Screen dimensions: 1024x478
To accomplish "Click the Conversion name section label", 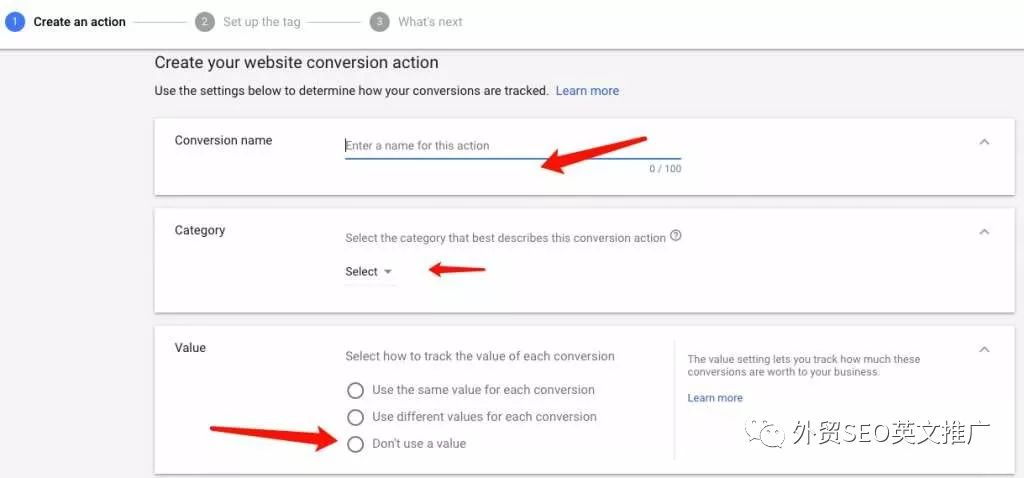I will pyautogui.click(x=223, y=140).
